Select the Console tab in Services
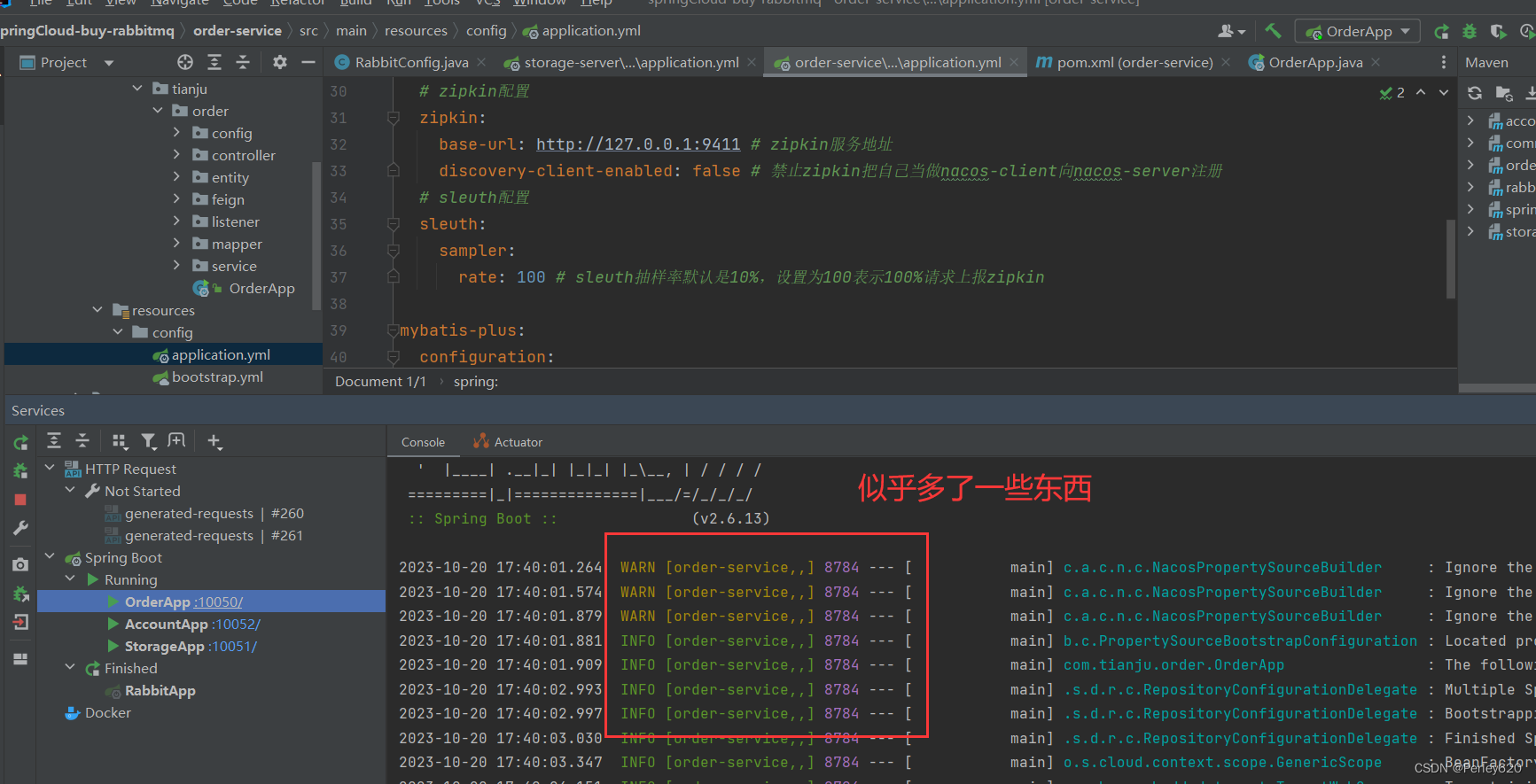 423,442
